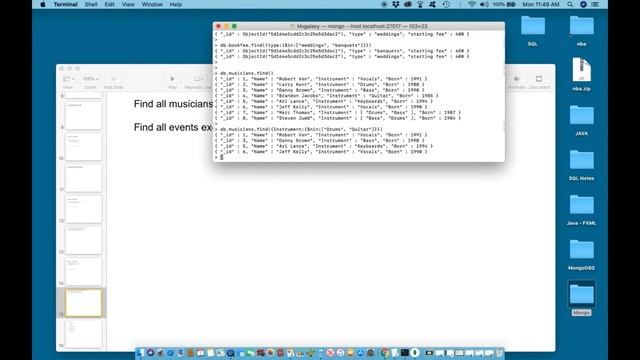This screenshot has height=360, width=640.
Task: Open Launchpad rocket in the Dock
Action: (160, 353)
